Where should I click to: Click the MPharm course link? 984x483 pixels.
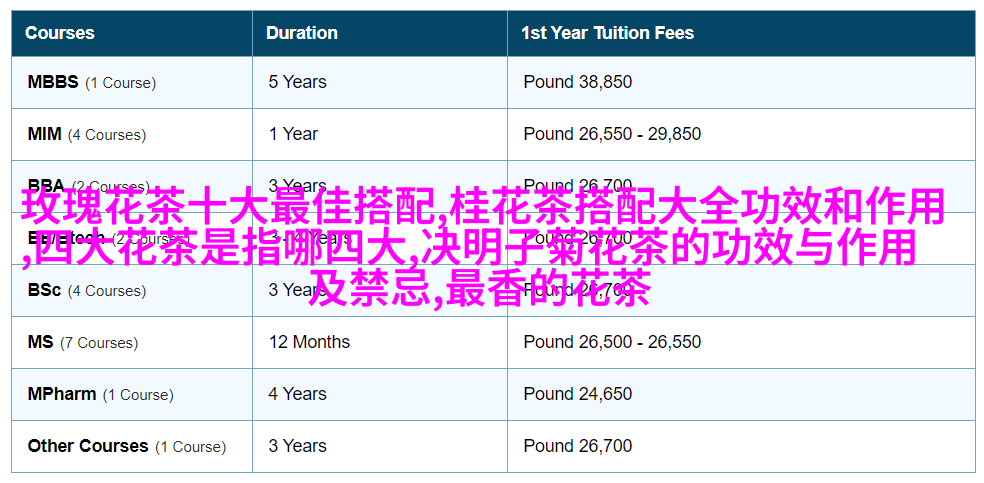pyautogui.click(x=61, y=394)
